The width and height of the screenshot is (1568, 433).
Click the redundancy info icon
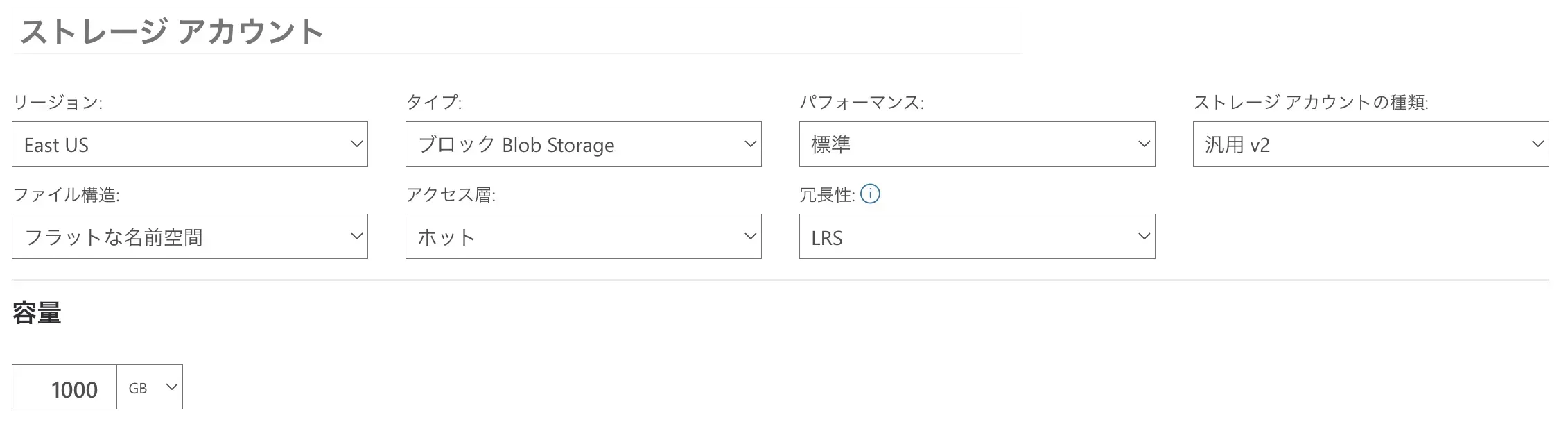(870, 194)
